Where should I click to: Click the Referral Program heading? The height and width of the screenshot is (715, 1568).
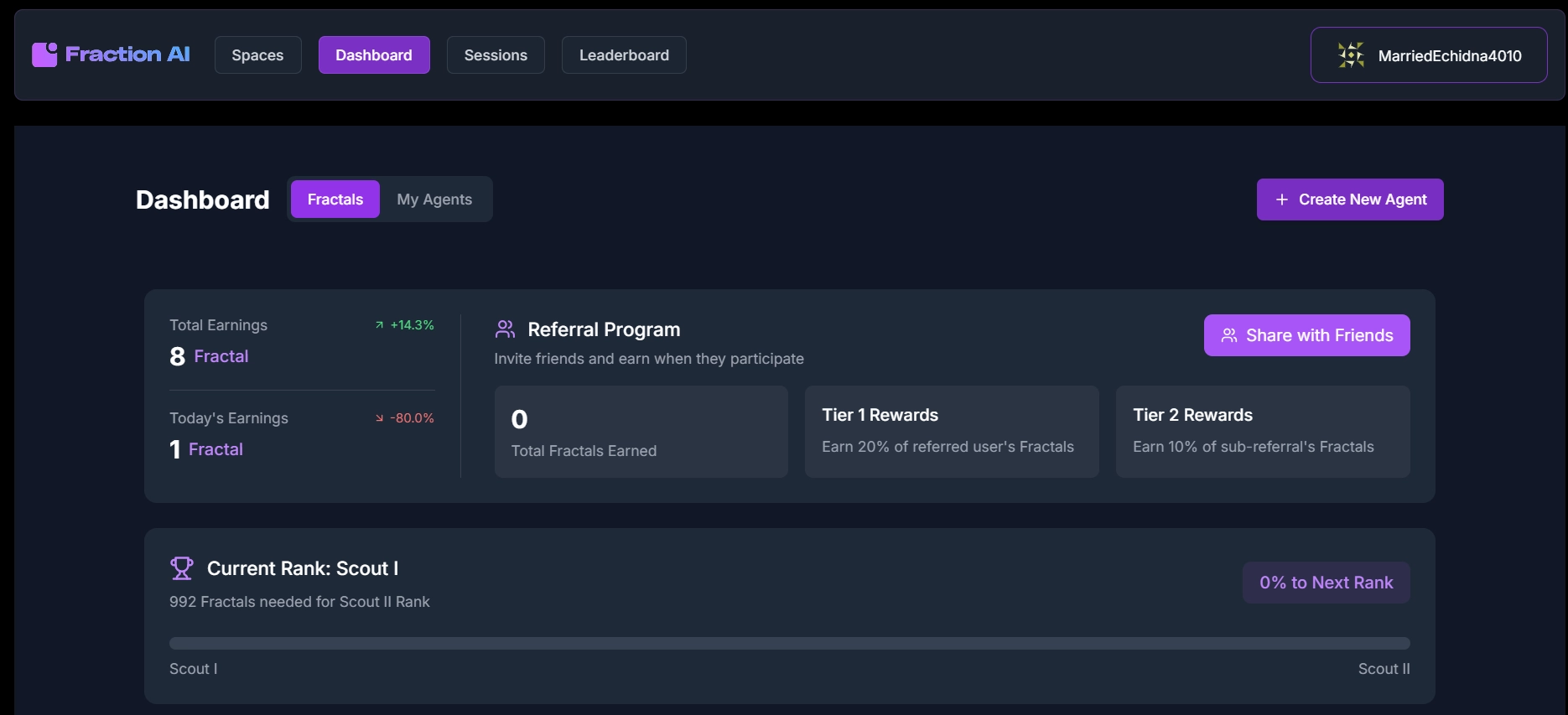pos(604,329)
